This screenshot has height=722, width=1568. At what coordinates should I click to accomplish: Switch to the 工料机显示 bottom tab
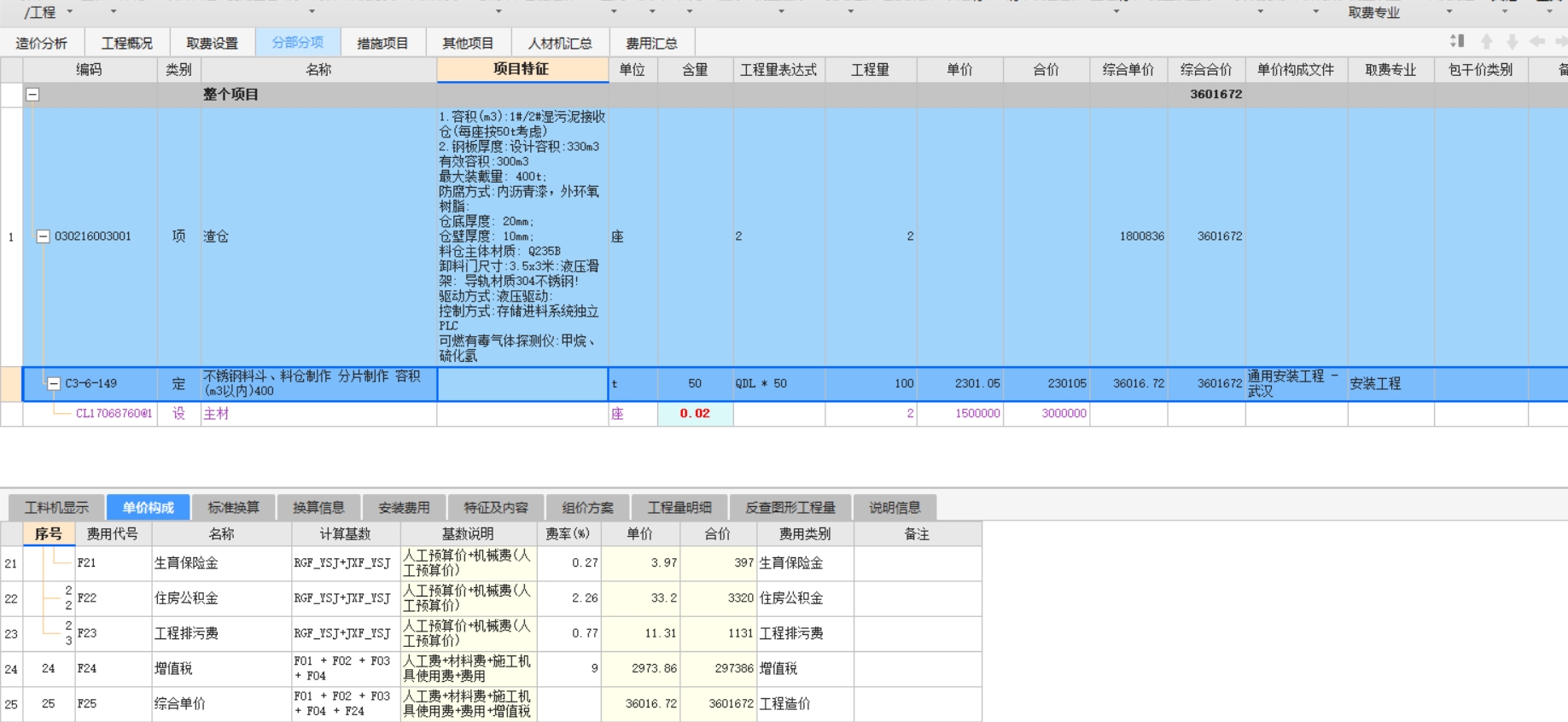(56, 508)
